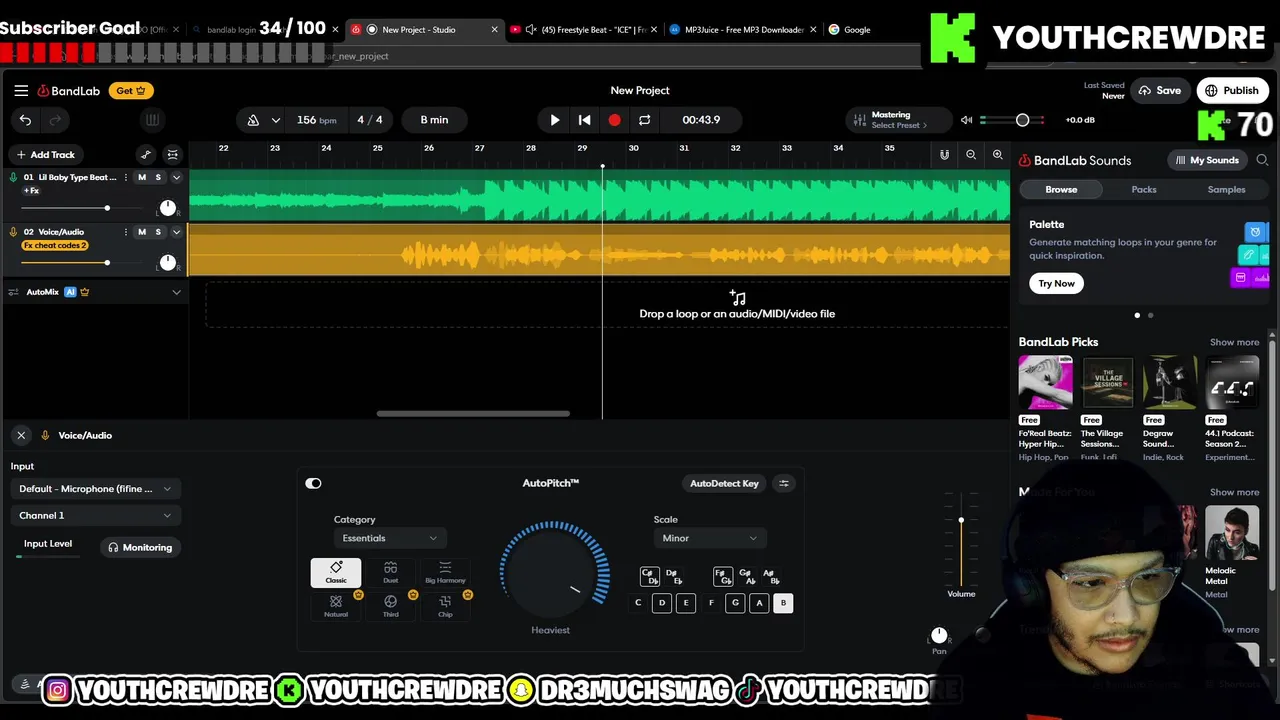The width and height of the screenshot is (1280, 720).
Task: Toggle the snap-to-grid magnet icon
Action: coord(944,155)
